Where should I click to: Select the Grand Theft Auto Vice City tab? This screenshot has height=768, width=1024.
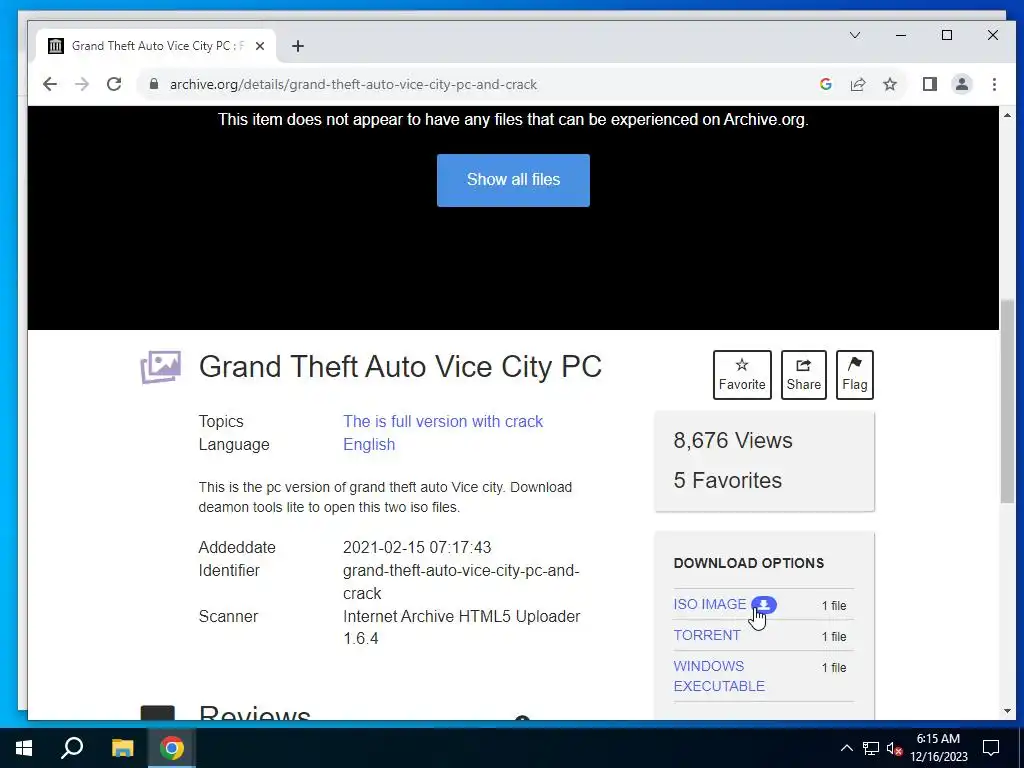[155, 46]
